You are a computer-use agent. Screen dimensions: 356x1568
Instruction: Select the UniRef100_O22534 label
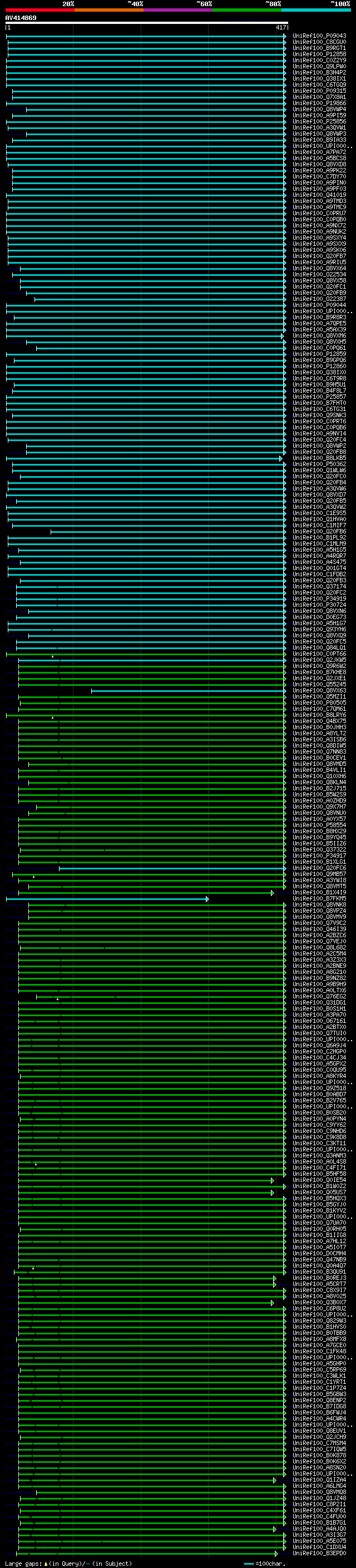319,275
